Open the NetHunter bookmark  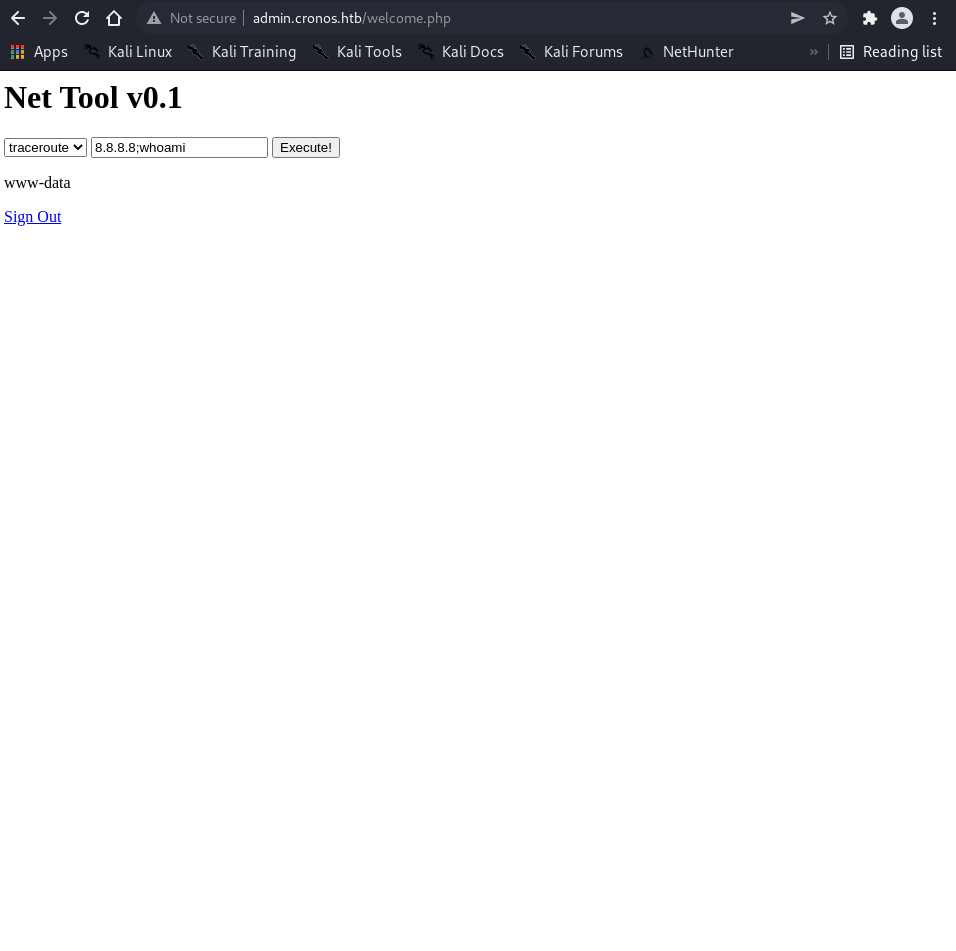(x=687, y=52)
